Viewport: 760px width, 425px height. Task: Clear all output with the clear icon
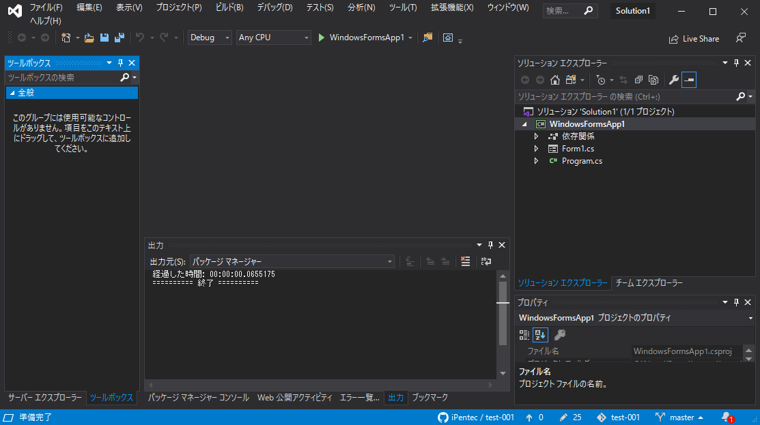(465, 262)
